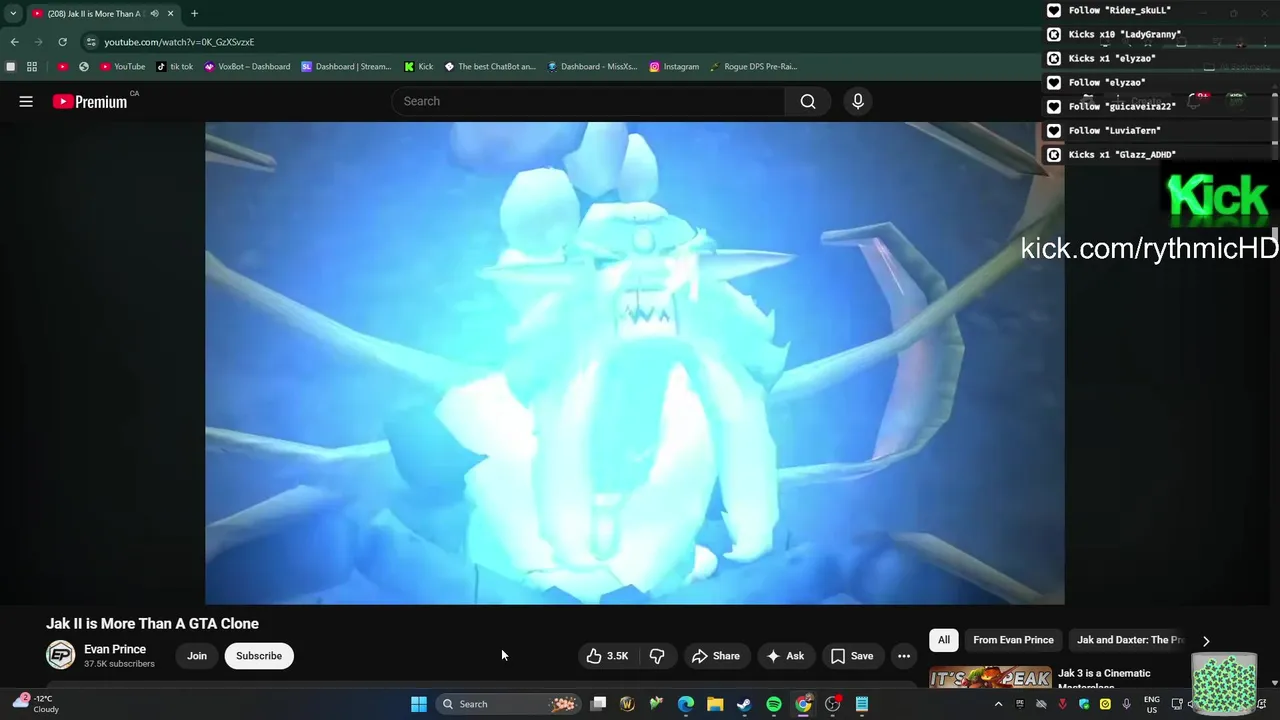Screen dimensions: 1280x720
Task: Click the Subscribe button
Action: 259,656
